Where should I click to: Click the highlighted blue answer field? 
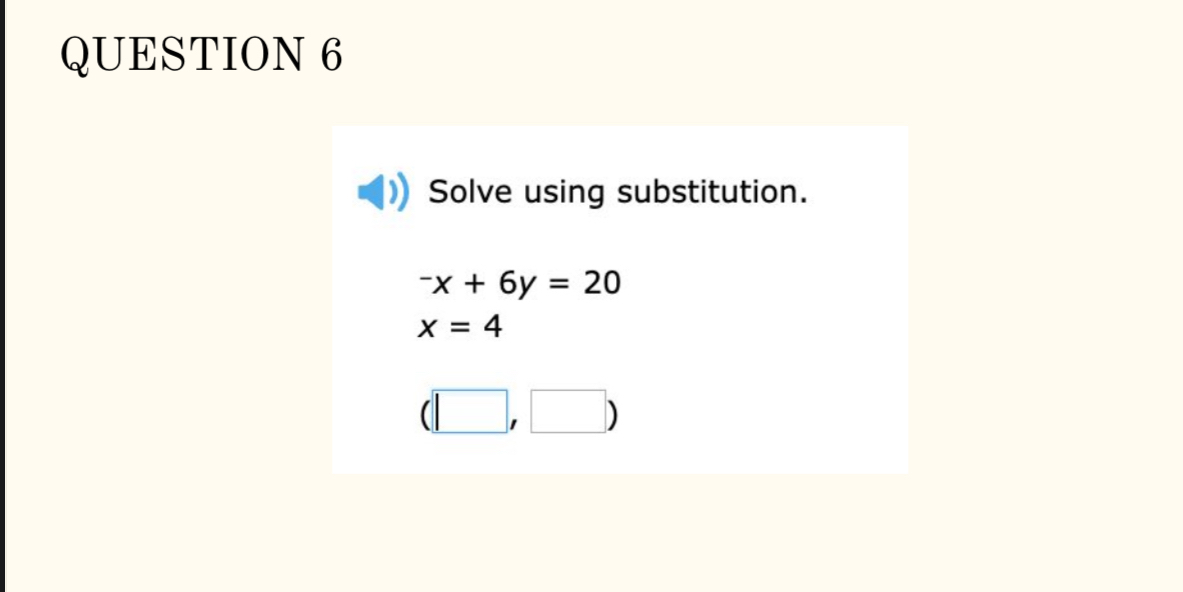pyautogui.click(x=467, y=411)
